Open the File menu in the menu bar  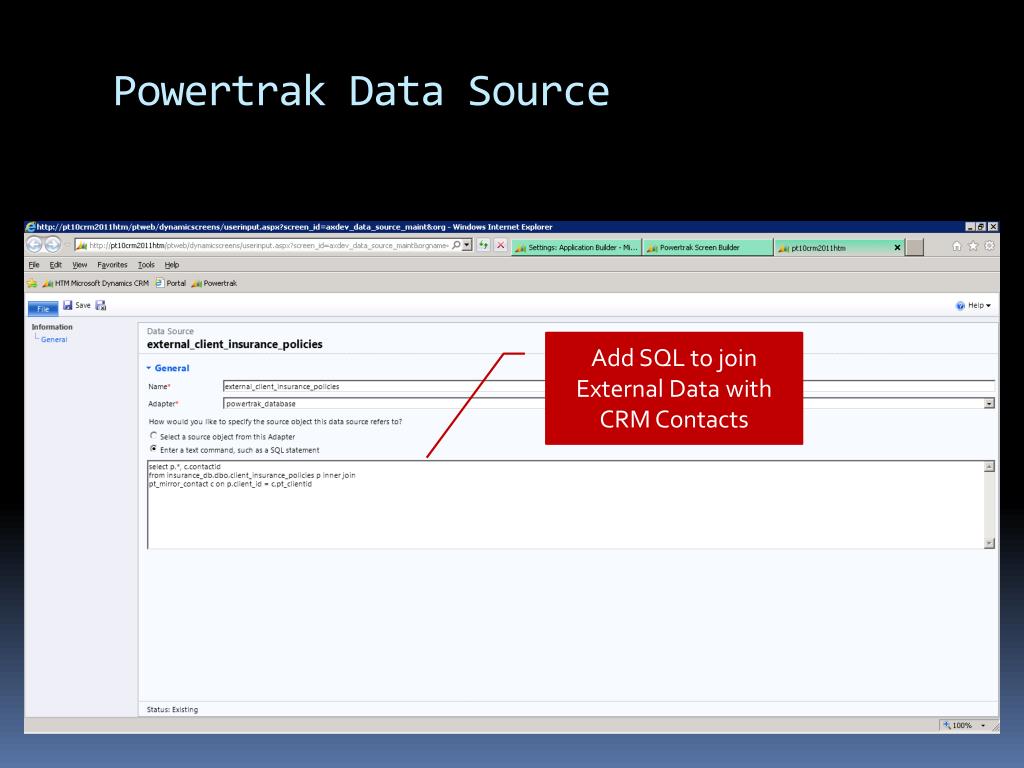pos(34,265)
